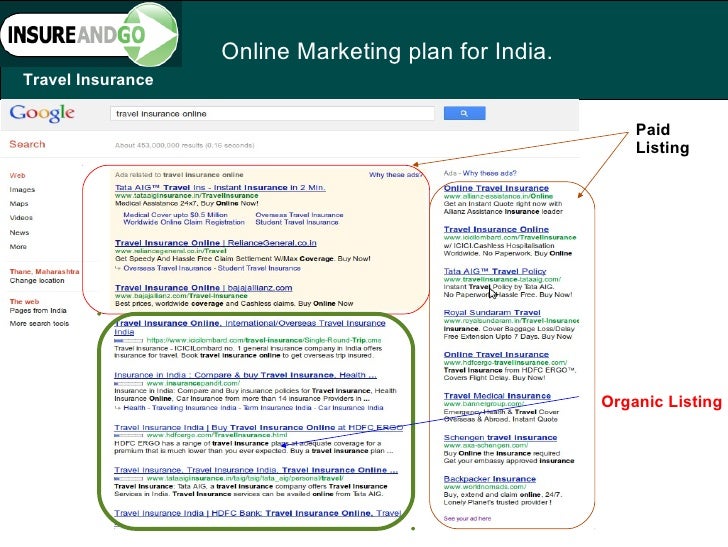Open 'Term Insurance India' sitelink
Image resolution: width=728 pixels, height=547 pixels.
[x=277, y=407]
